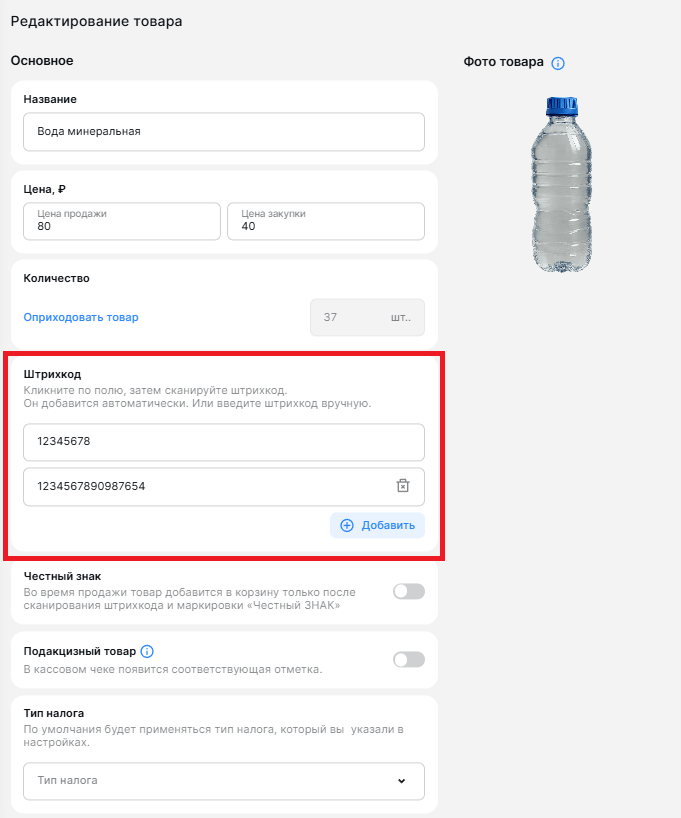
Task: Click the Название field with Вода минеральная
Action: tap(224, 131)
